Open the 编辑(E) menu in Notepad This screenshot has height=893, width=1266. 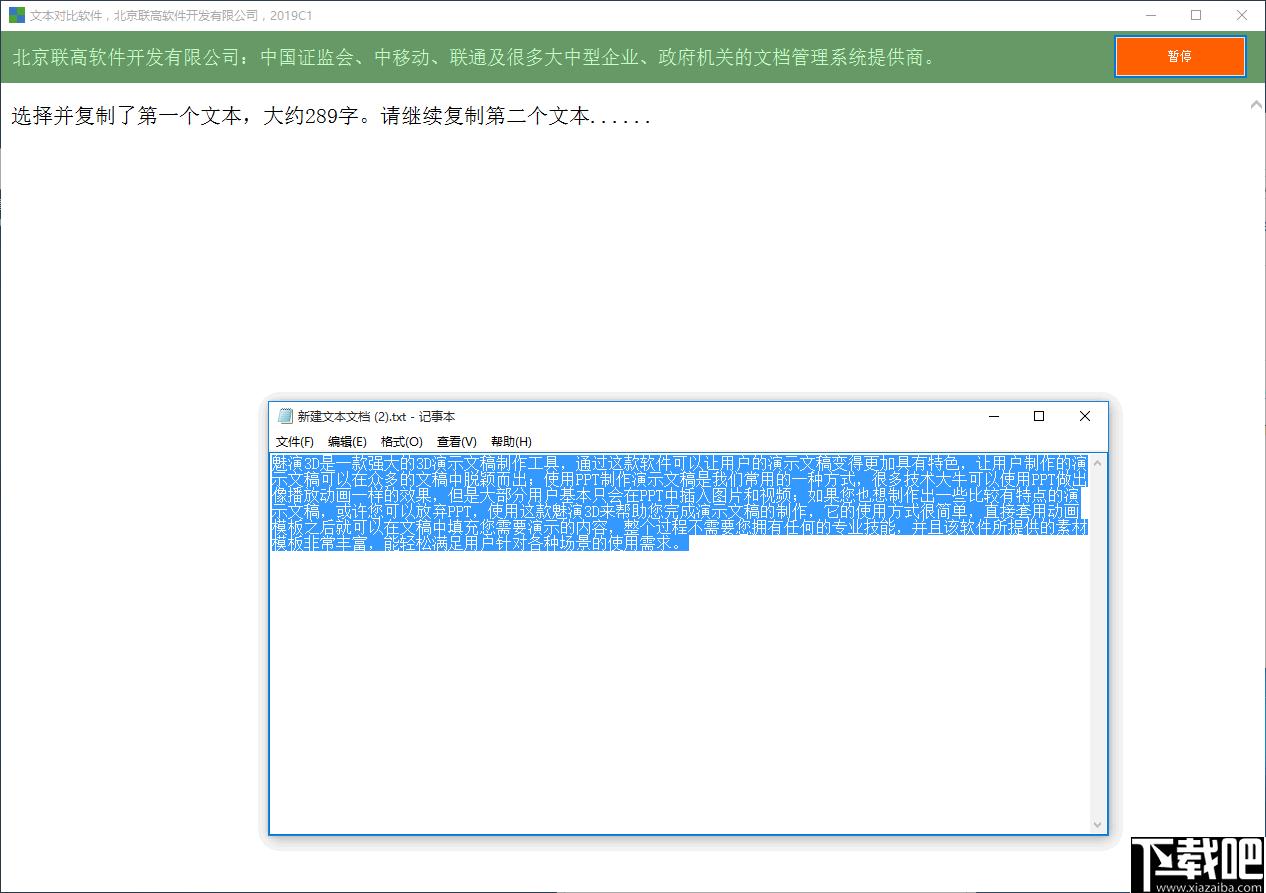click(x=347, y=441)
